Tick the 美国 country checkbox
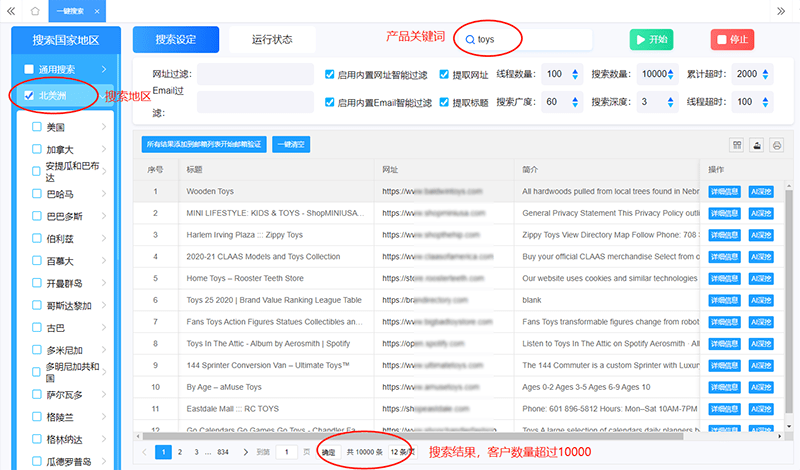 click(37, 127)
